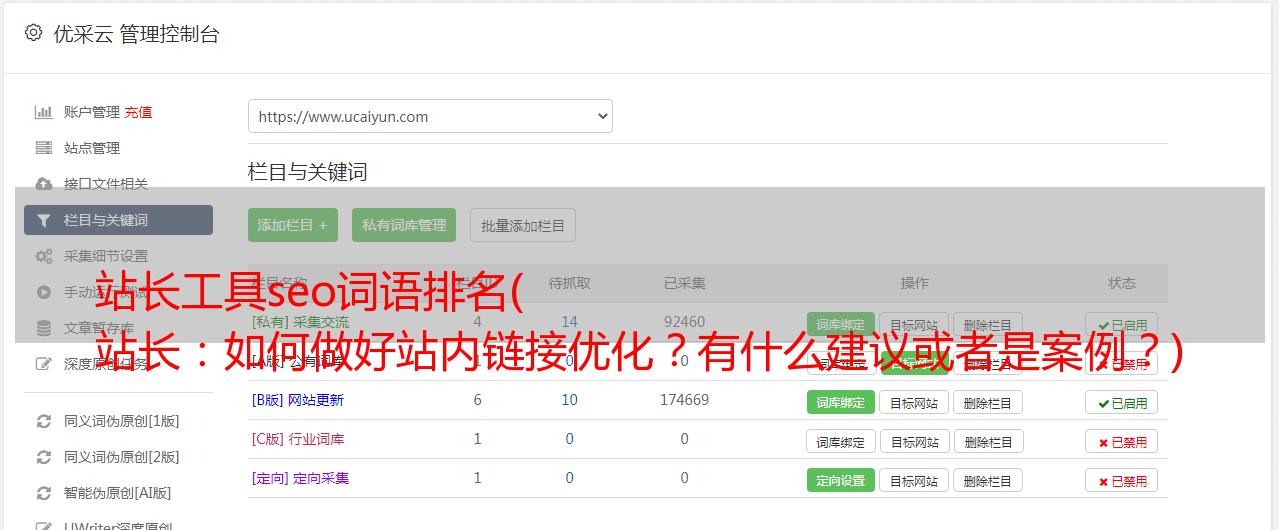
Task: Click the 栏目与关键词 page heading
Action: 308,172
